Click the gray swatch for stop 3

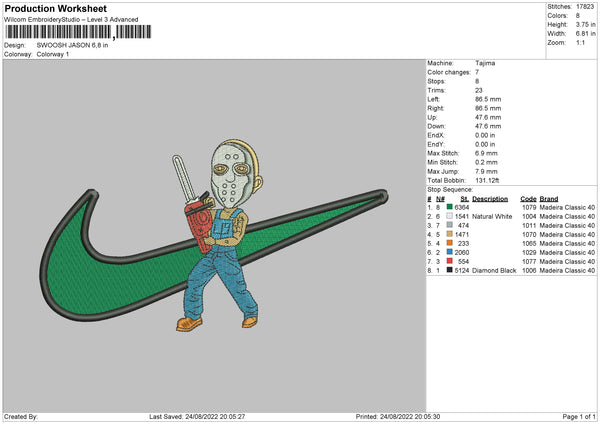click(449, 225)
